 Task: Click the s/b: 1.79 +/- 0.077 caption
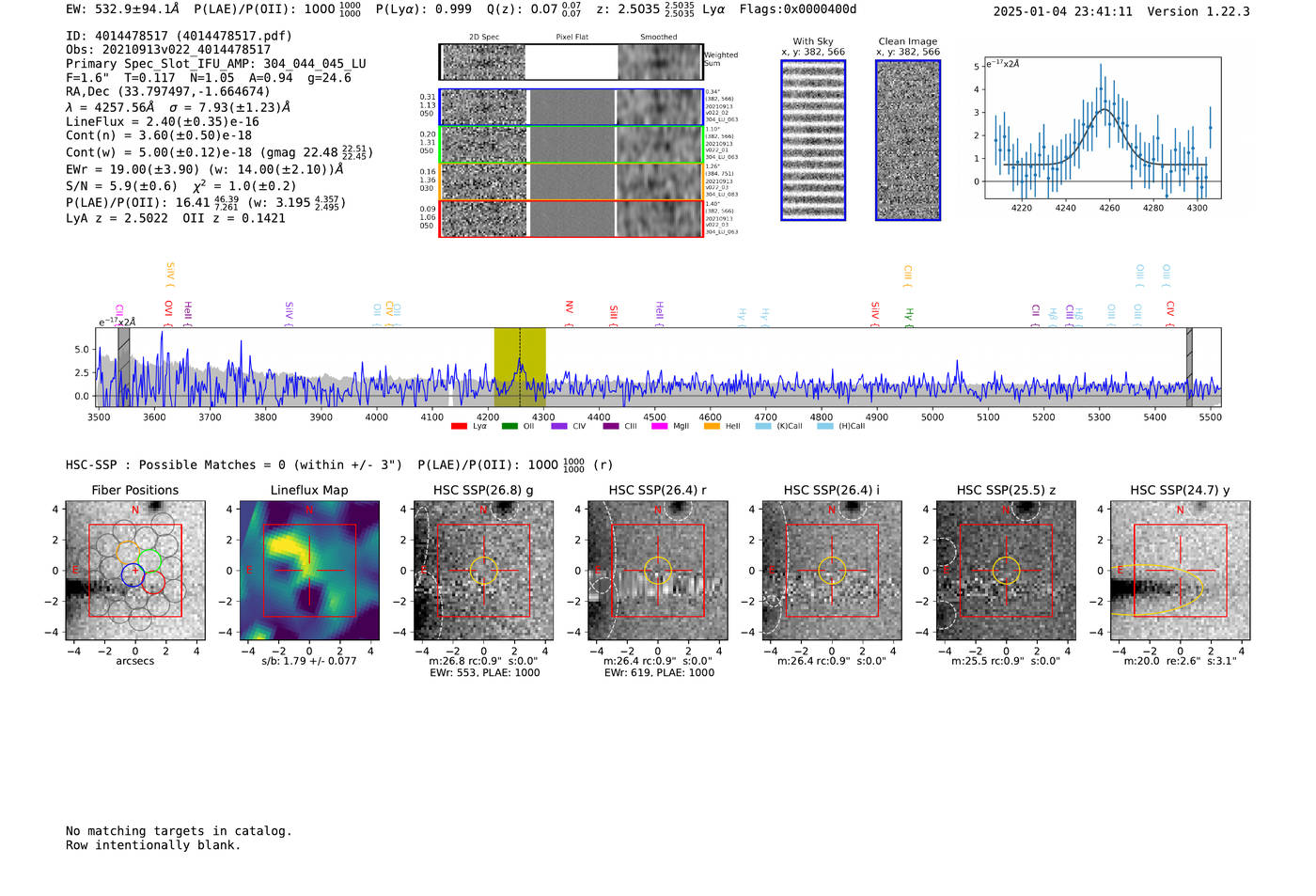coord(309,661)
